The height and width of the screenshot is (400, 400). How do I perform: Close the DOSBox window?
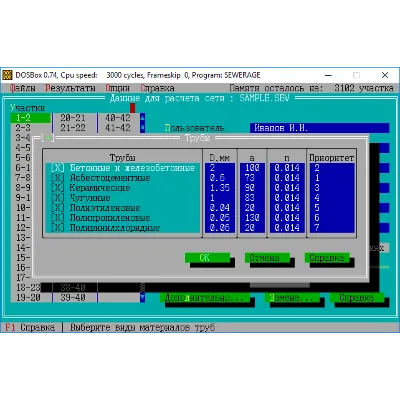385,75
